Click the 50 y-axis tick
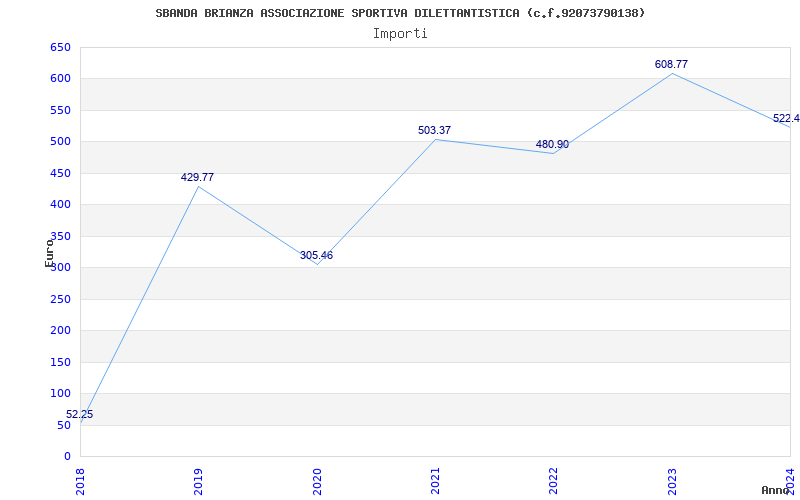The image size is (800, 500). [x=64, y=425]
